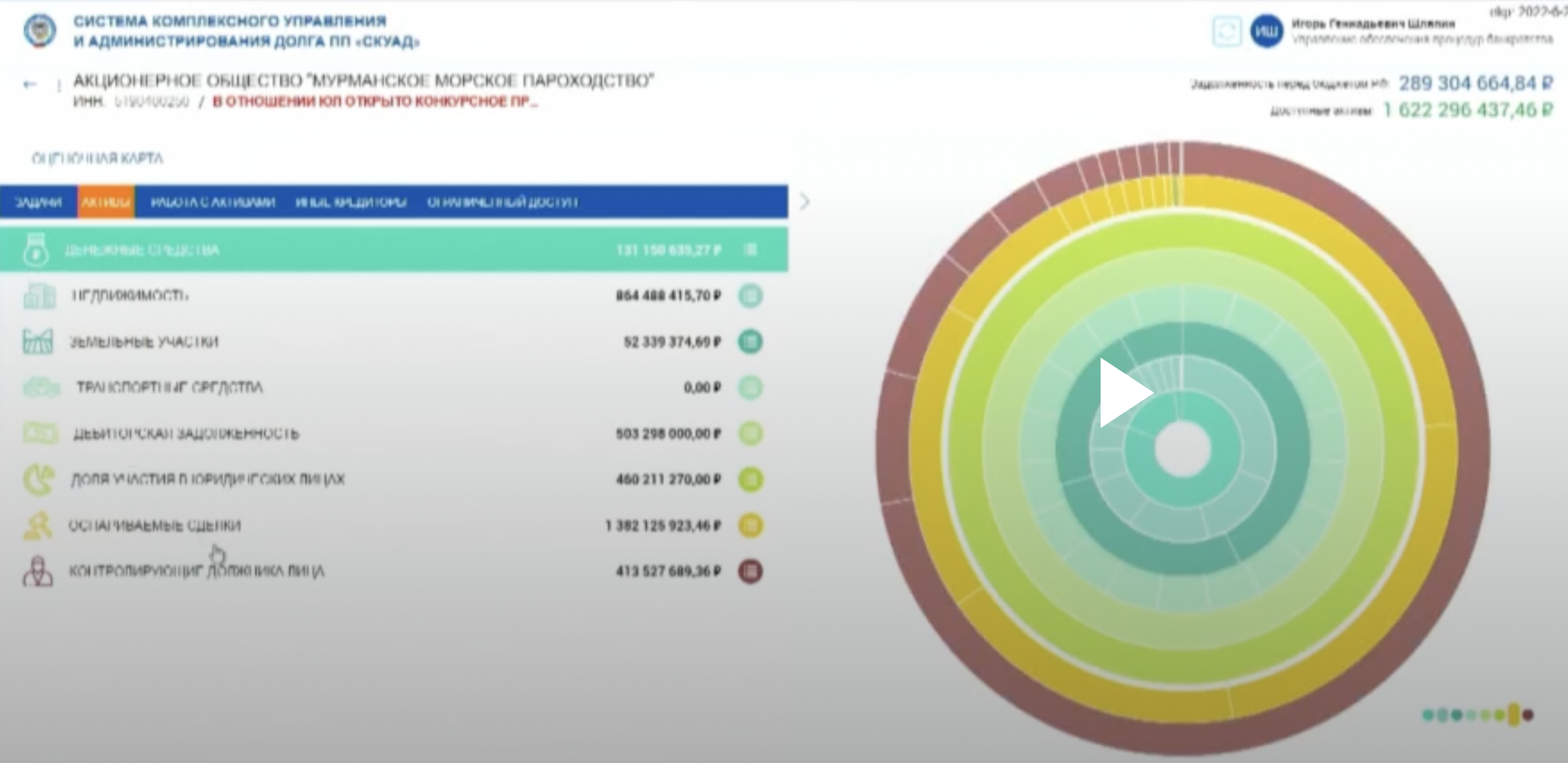Toggle the dark red circle next to 413 527 689,36
The height and width of the screenshot is (763, 1568).
(750, 571)
